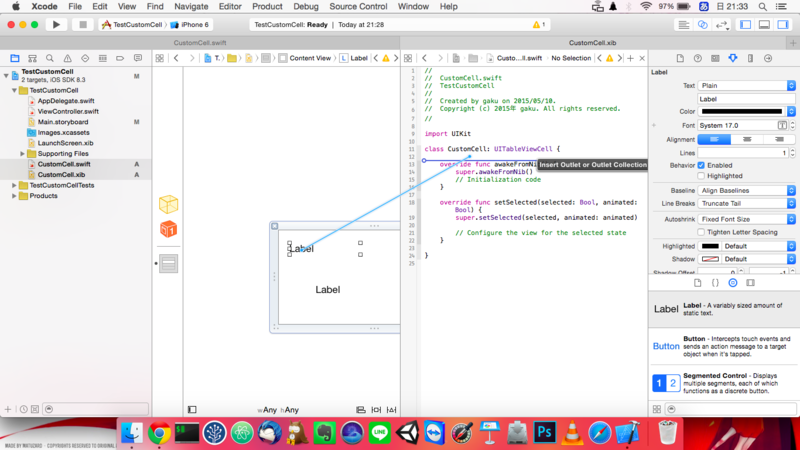800x450 pixels.
Task: Click the Color swatch for label text
Action: tap(741, 112)
